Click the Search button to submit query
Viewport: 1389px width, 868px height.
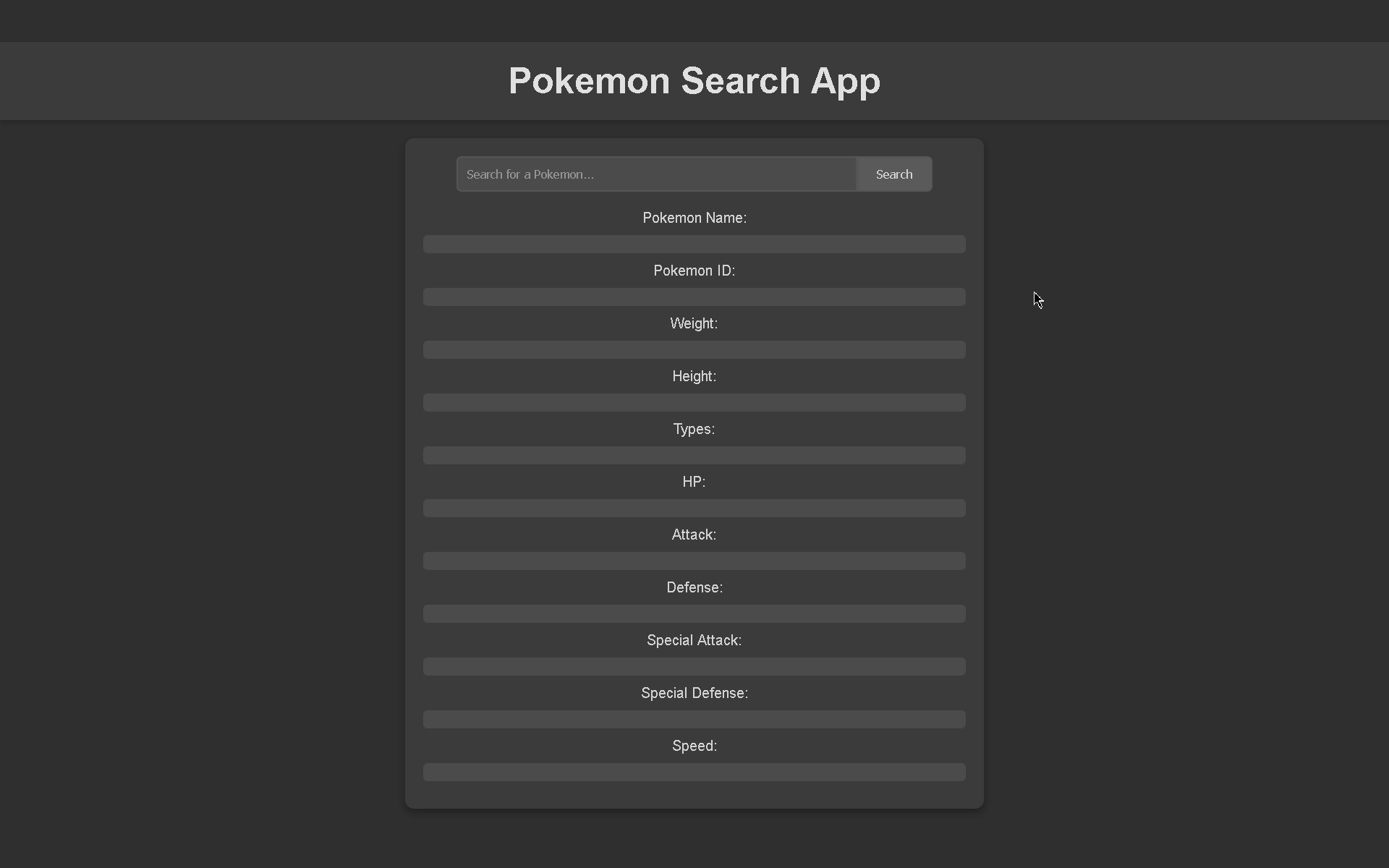point(893,174)
